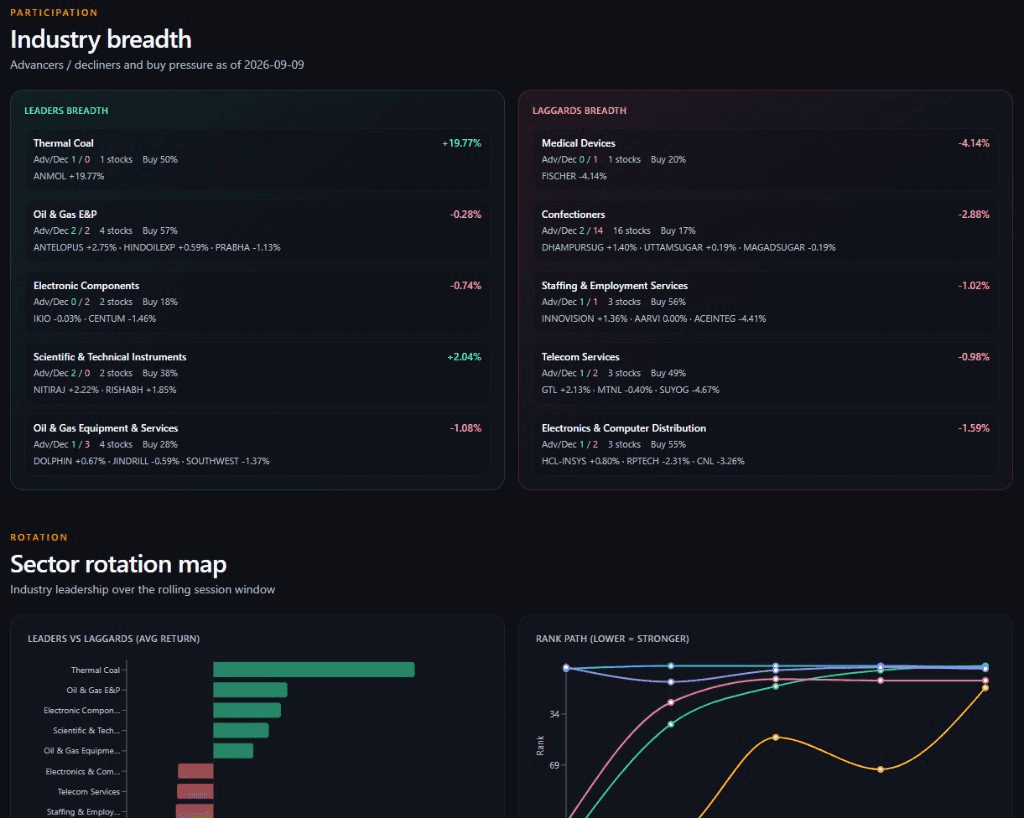
Task: Click the Oil & Gas E&P card title
Action: pos(65,214)
